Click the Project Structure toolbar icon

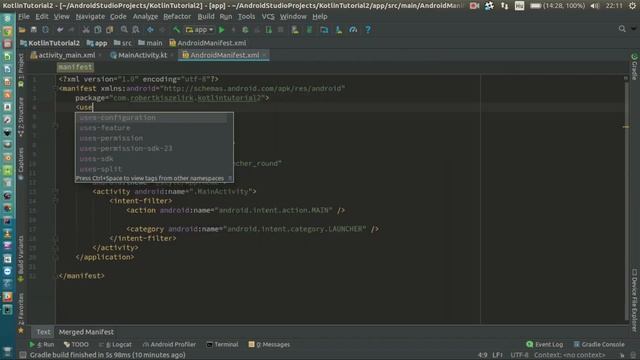[x=324, y=30]
